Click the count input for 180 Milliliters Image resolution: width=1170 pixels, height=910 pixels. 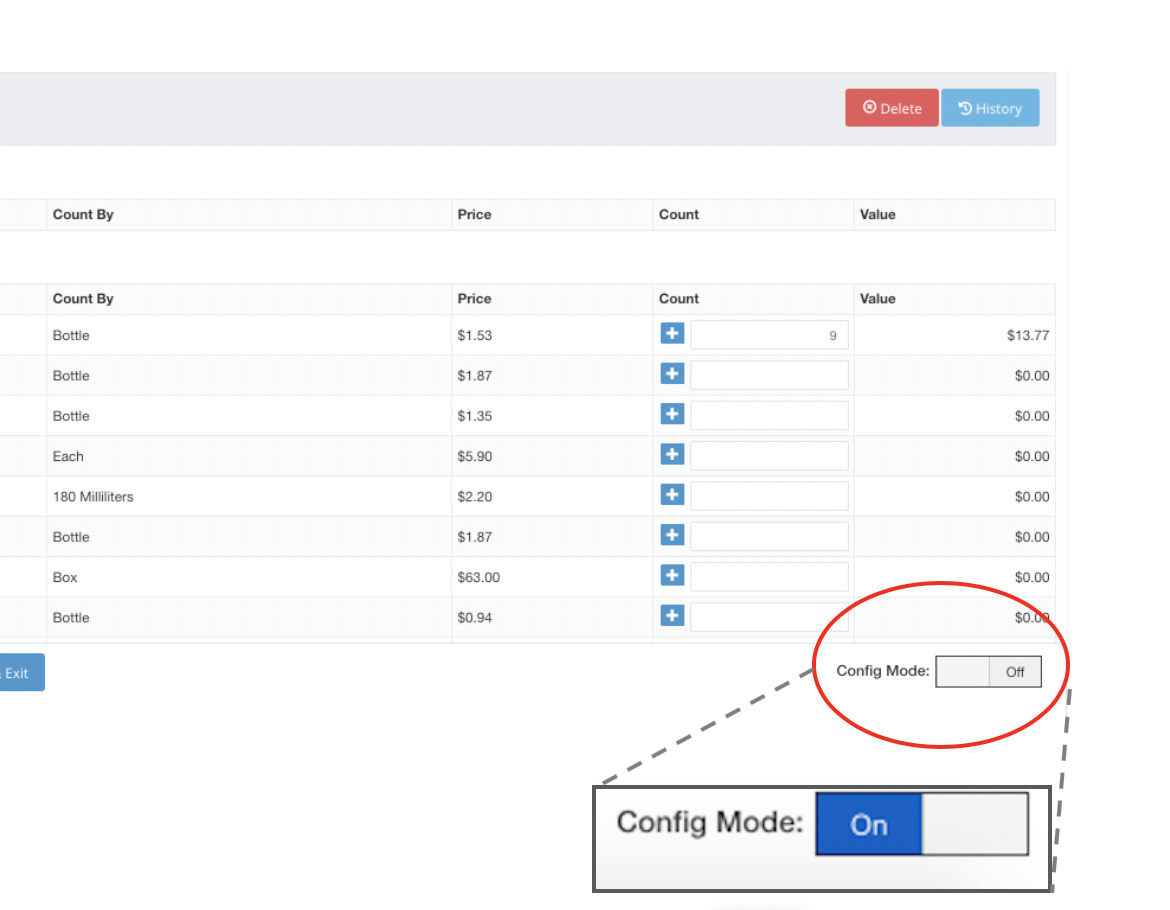coord(769,496)
